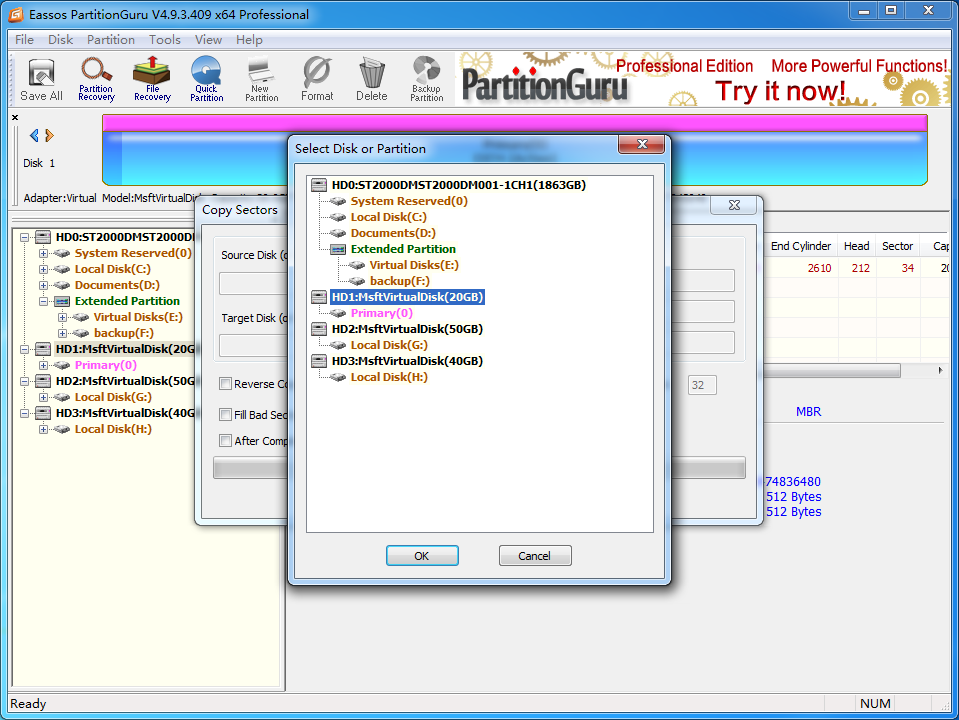The image size is (959, 720).
Task: Open the File menu
Action: pyautogui.click(x=24, y=40)
